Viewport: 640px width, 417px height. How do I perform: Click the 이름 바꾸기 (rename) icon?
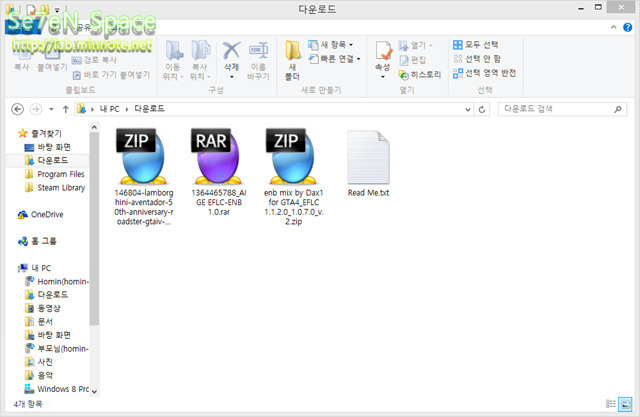[258, 51]
